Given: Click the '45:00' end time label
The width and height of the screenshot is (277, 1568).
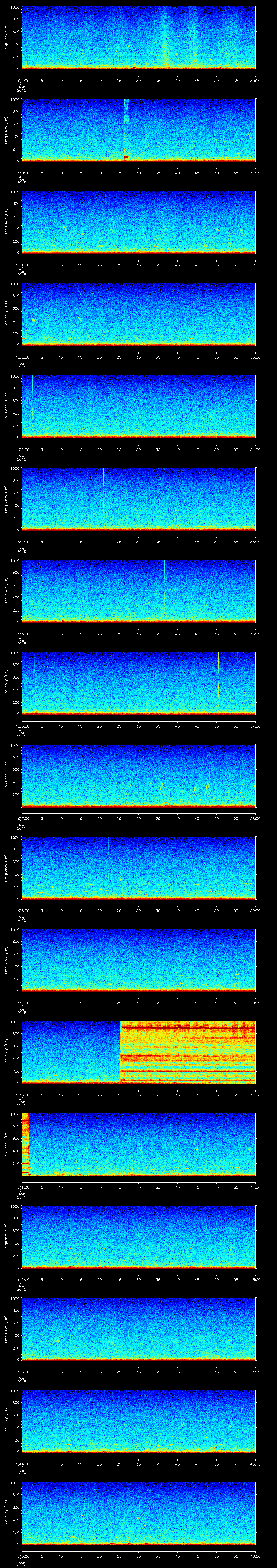Looking at the screenshot, I should coord(255,1464).
